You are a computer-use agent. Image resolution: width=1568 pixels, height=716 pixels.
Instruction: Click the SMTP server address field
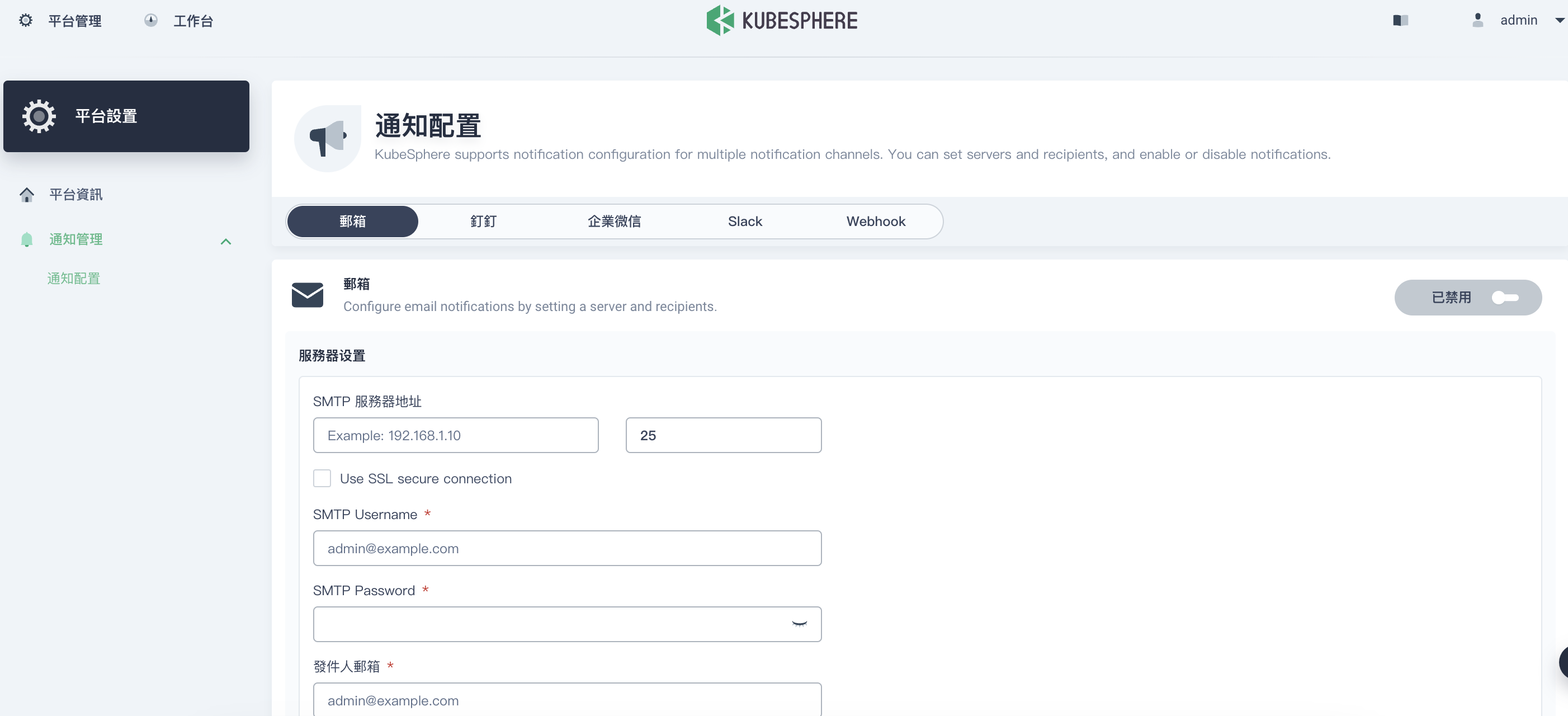point(455,435)
